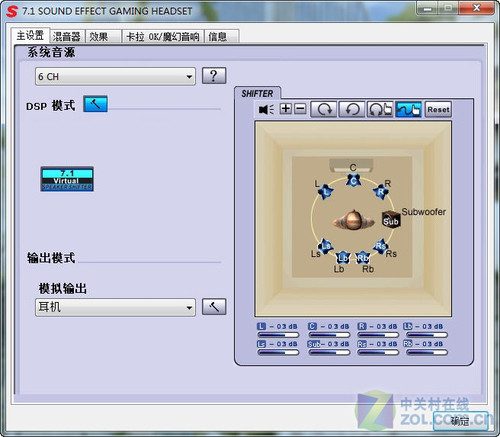Click the 7.1 Virtual Speaker Shifter icon

(x=67, y=179)
